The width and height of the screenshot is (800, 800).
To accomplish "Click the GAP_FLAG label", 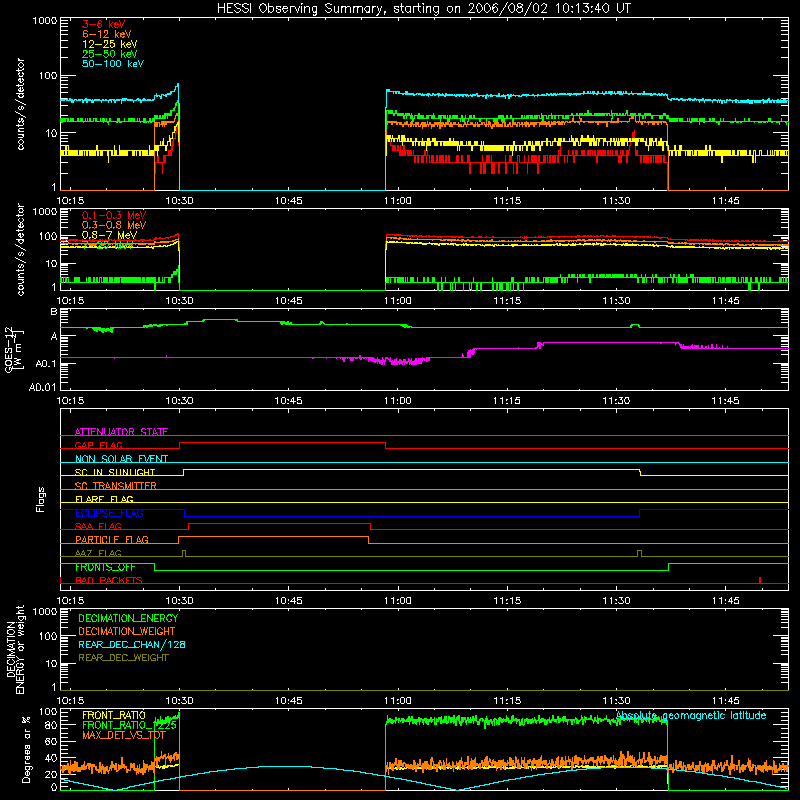I will coord(98,445).
